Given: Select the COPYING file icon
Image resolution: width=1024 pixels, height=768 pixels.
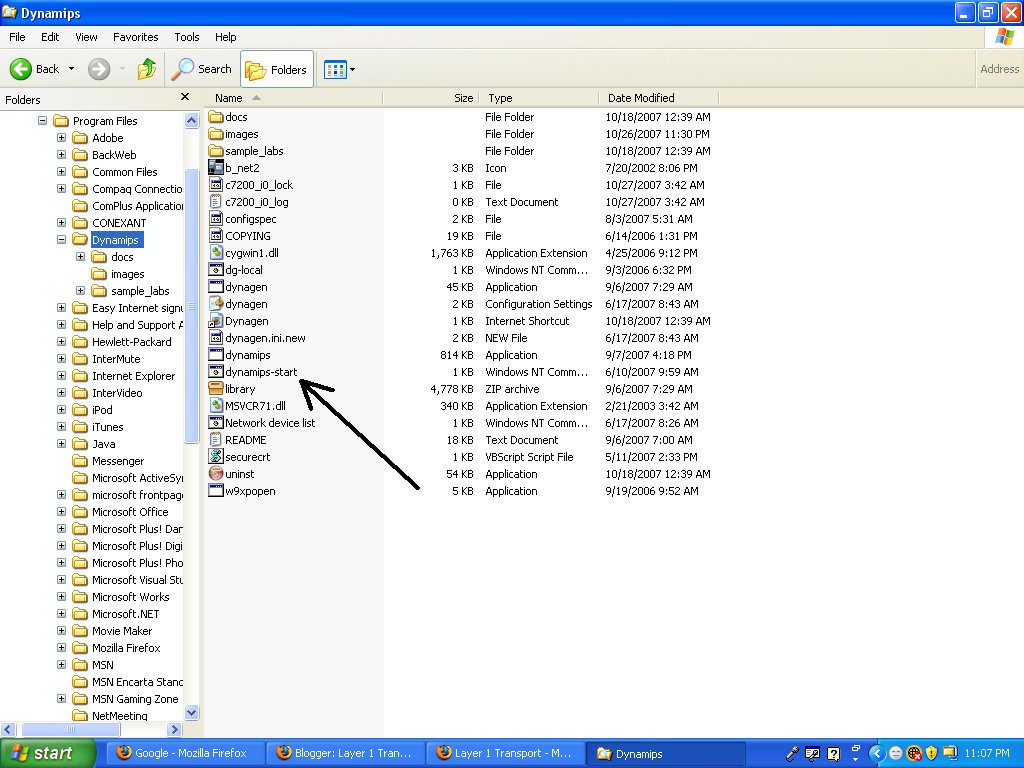Looking at the screenshot, I should 216,236.
